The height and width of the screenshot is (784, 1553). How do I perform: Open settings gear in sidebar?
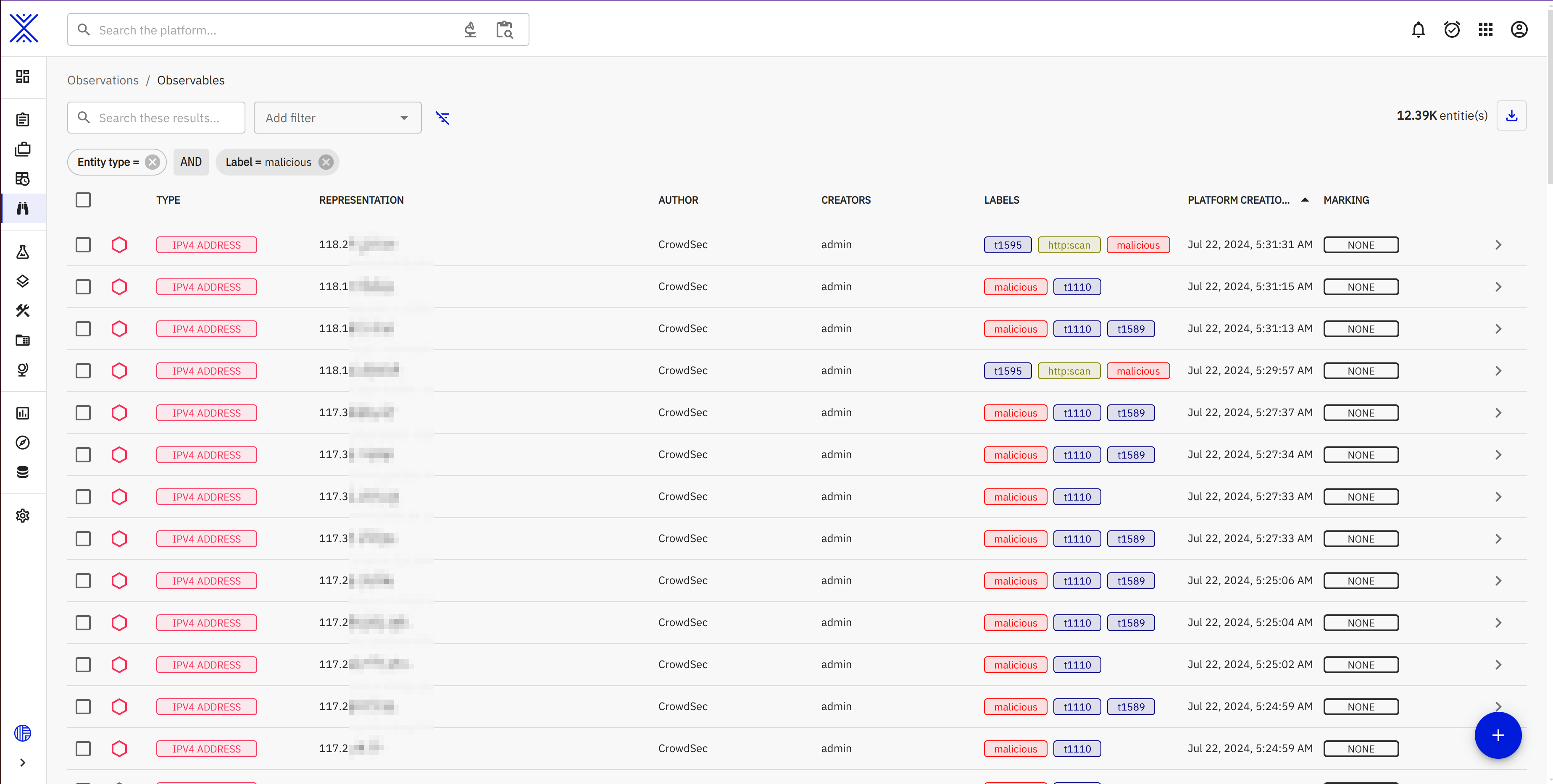pyautogui.click(x=23, y=516)
